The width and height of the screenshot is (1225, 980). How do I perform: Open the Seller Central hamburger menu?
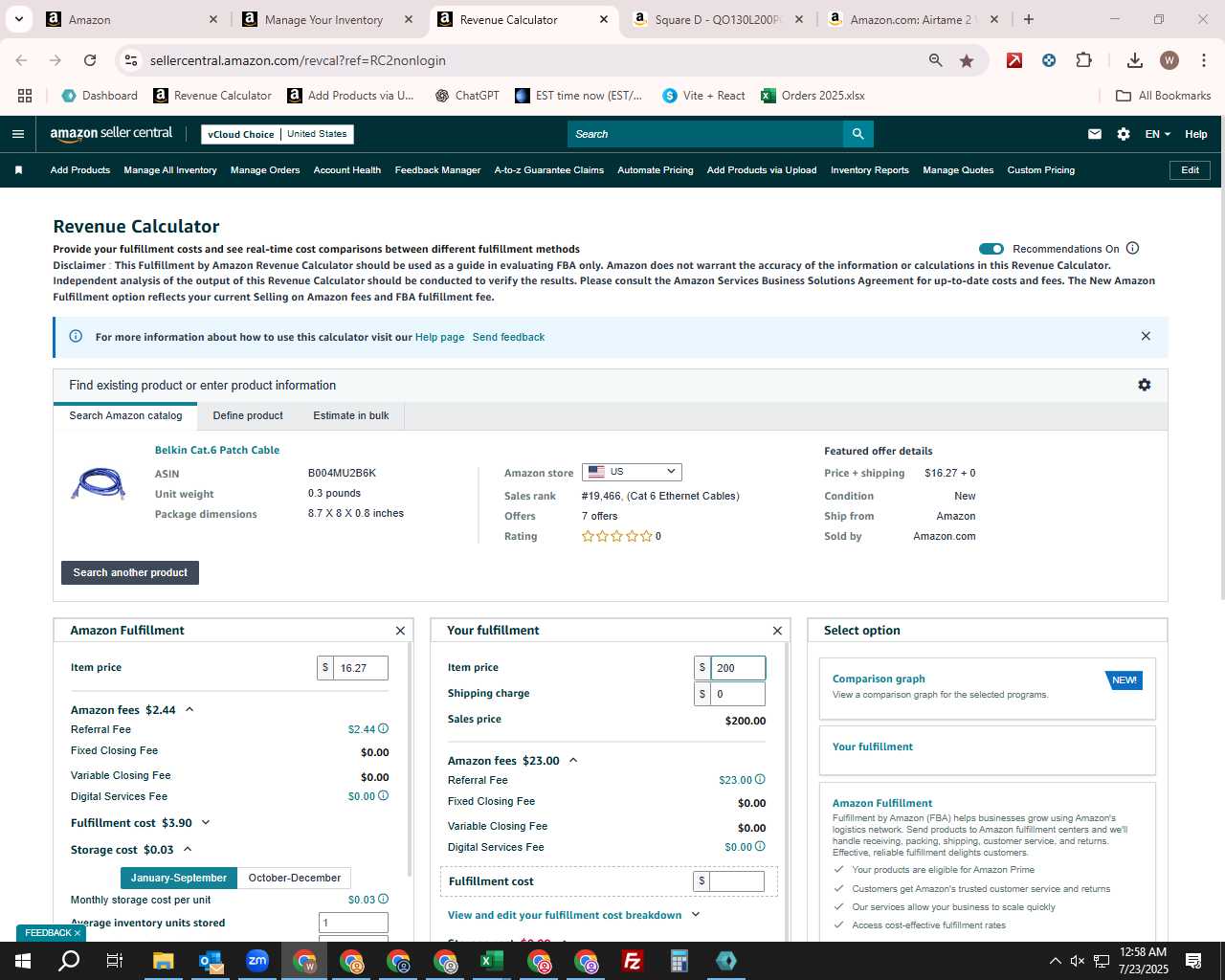tap(17, 134)
